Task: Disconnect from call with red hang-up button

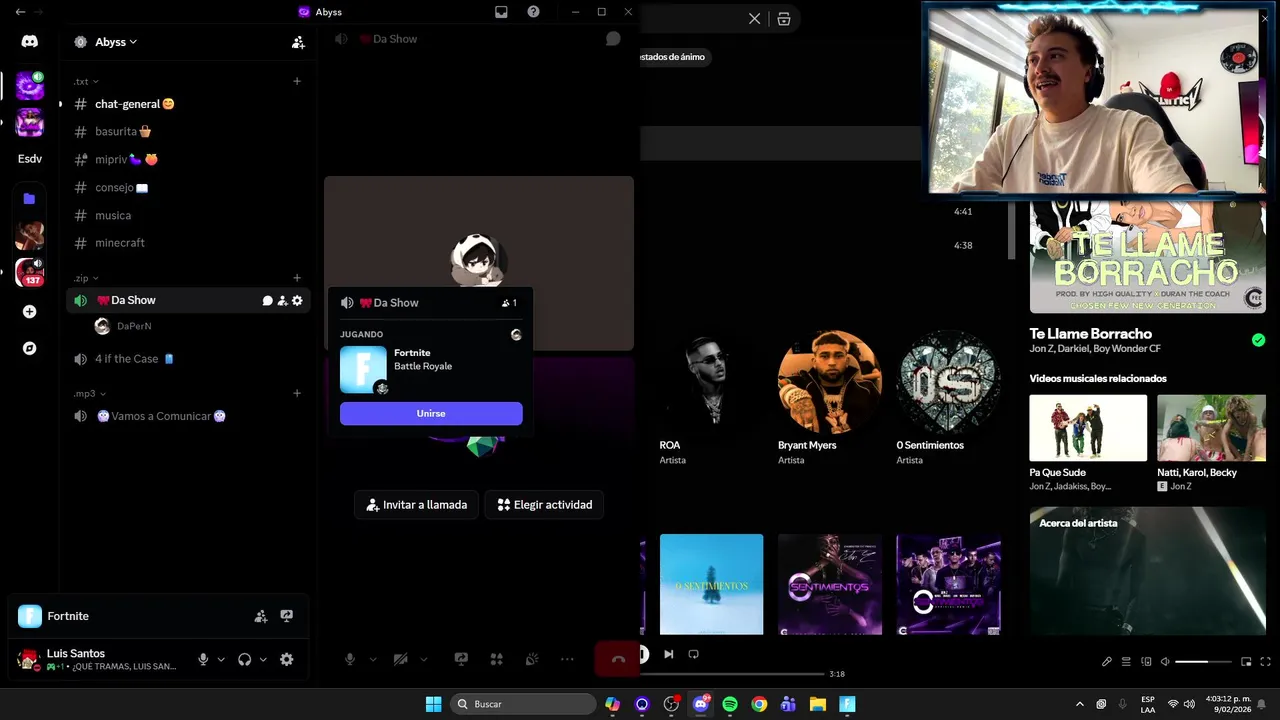Action: (x=617, y=659)
